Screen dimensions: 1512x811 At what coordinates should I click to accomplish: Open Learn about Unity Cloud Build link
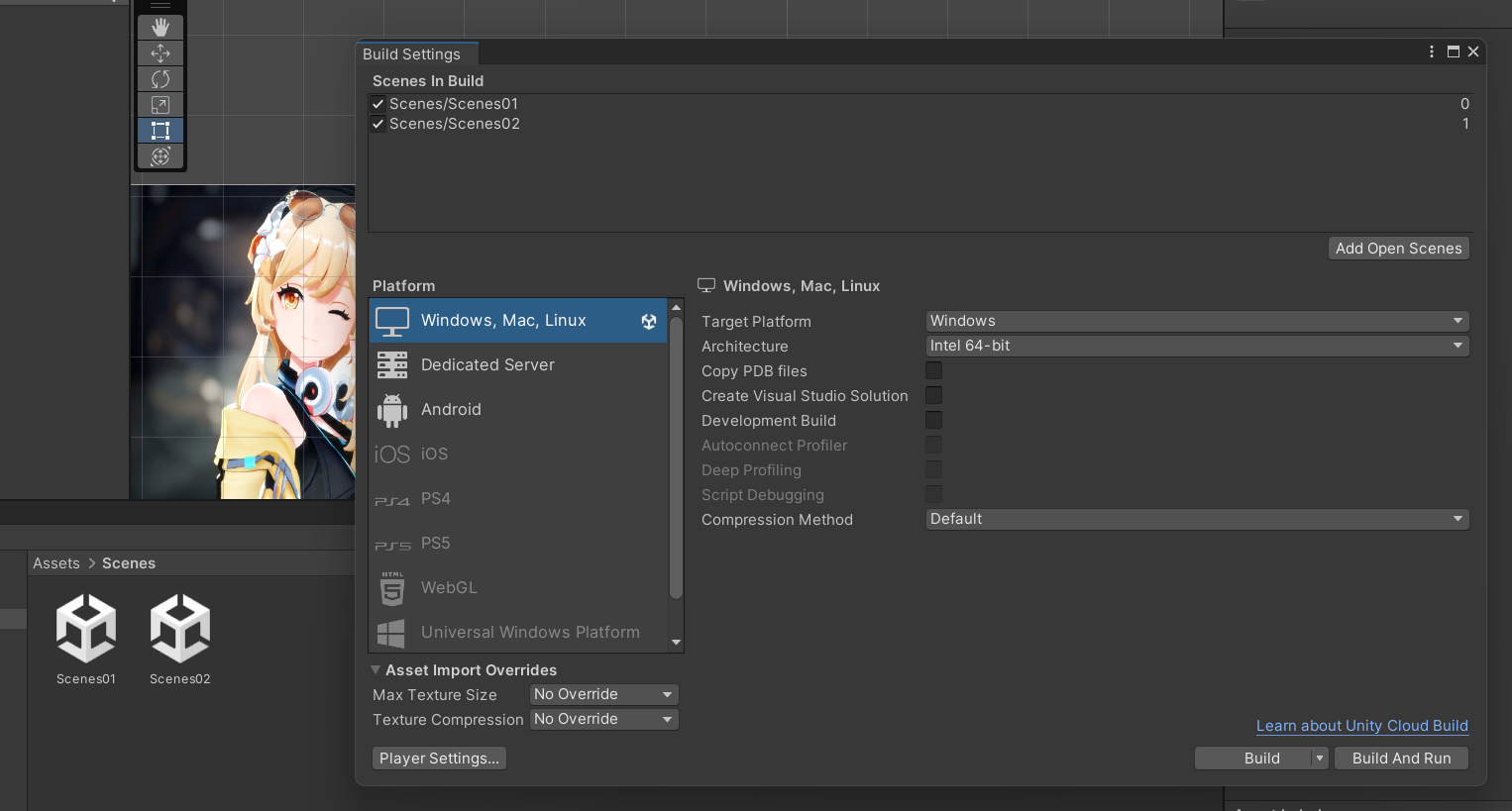coord(1361,726)
